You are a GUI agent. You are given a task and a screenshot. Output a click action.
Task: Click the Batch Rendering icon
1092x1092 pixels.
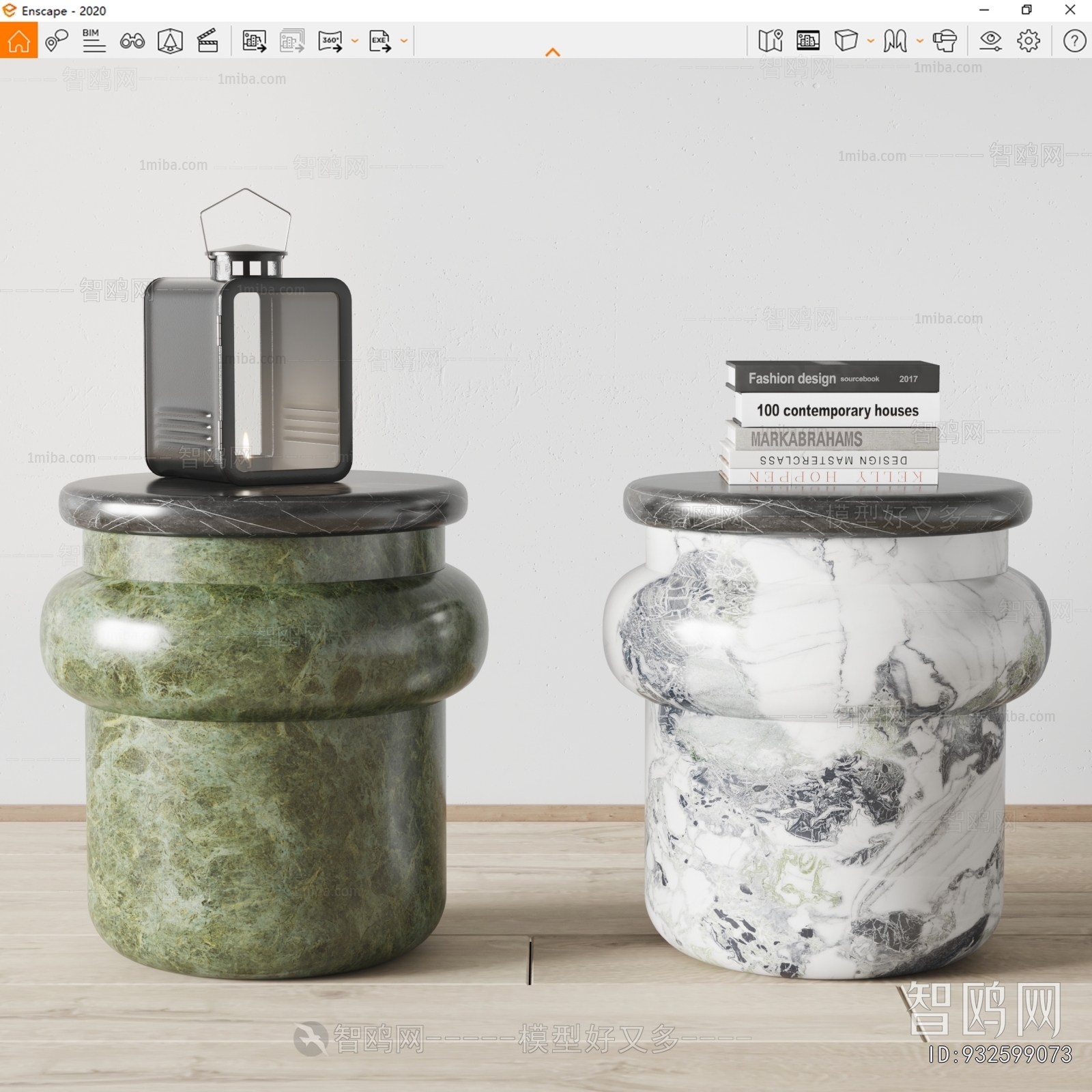tap(292, 41)
